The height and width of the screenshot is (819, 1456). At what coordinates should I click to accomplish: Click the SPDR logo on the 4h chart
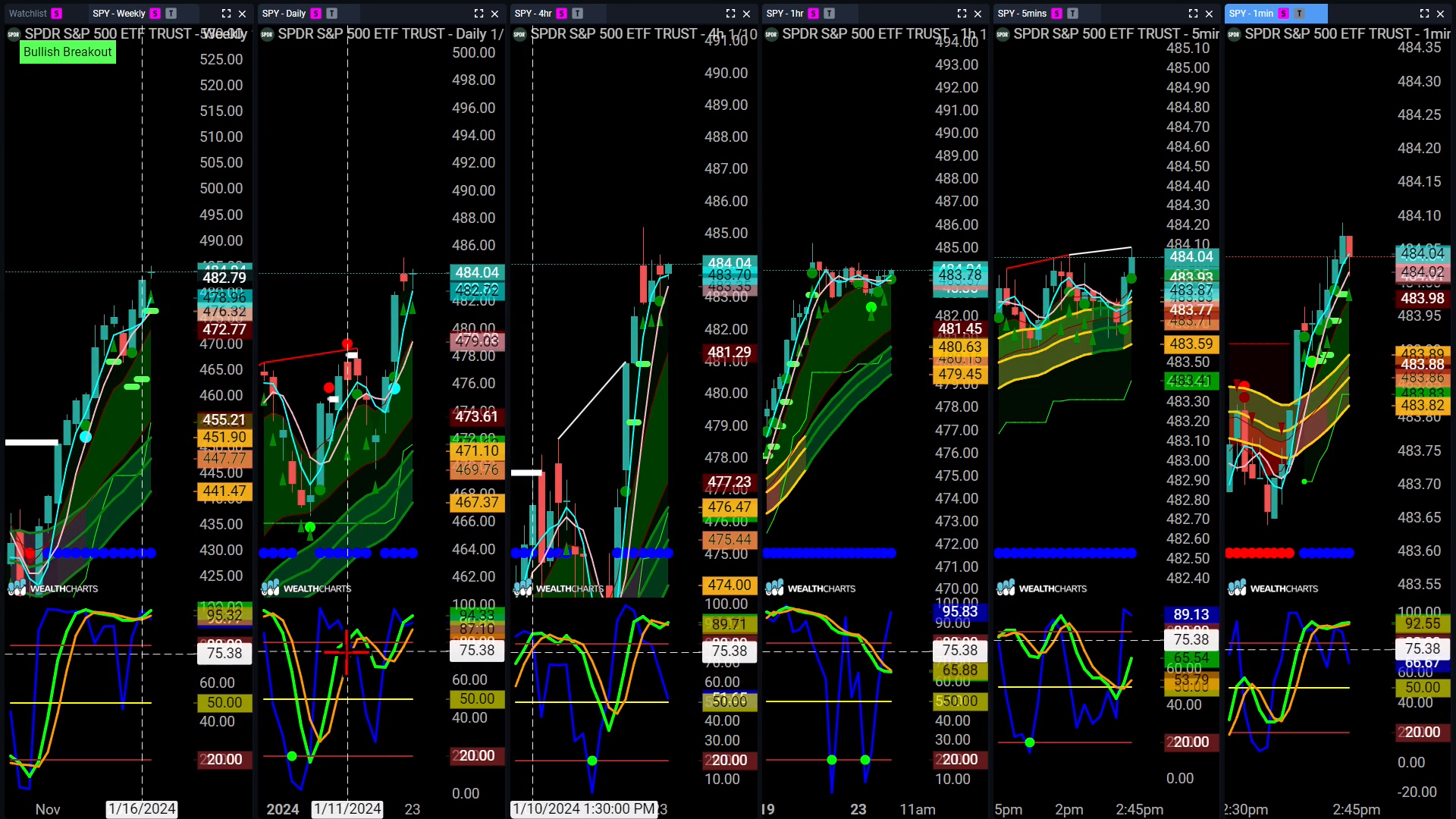coord(519,34)
